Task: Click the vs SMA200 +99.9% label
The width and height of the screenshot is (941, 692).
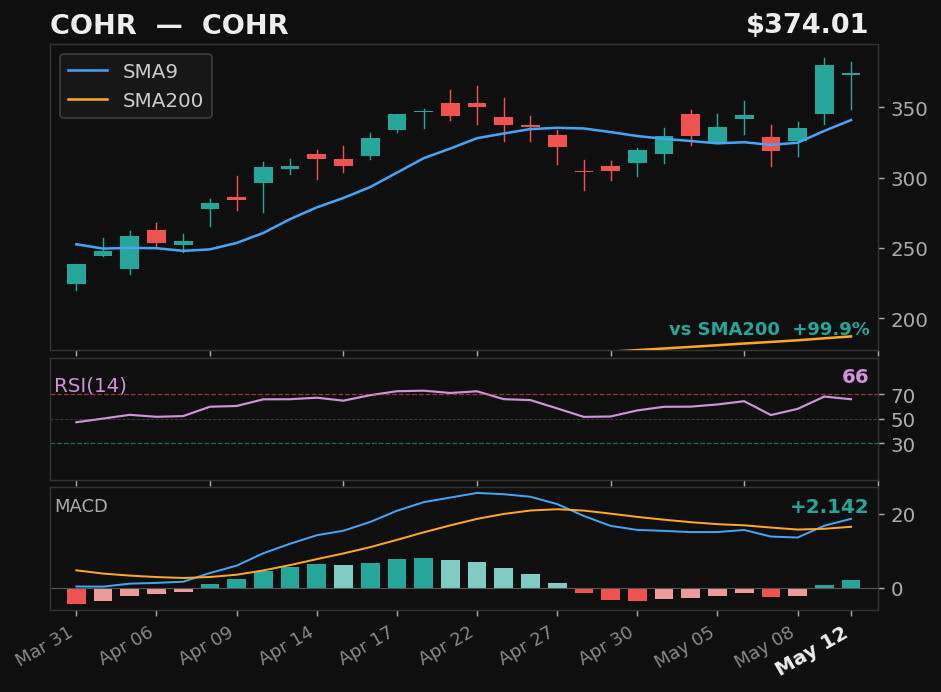Action: 769,329
